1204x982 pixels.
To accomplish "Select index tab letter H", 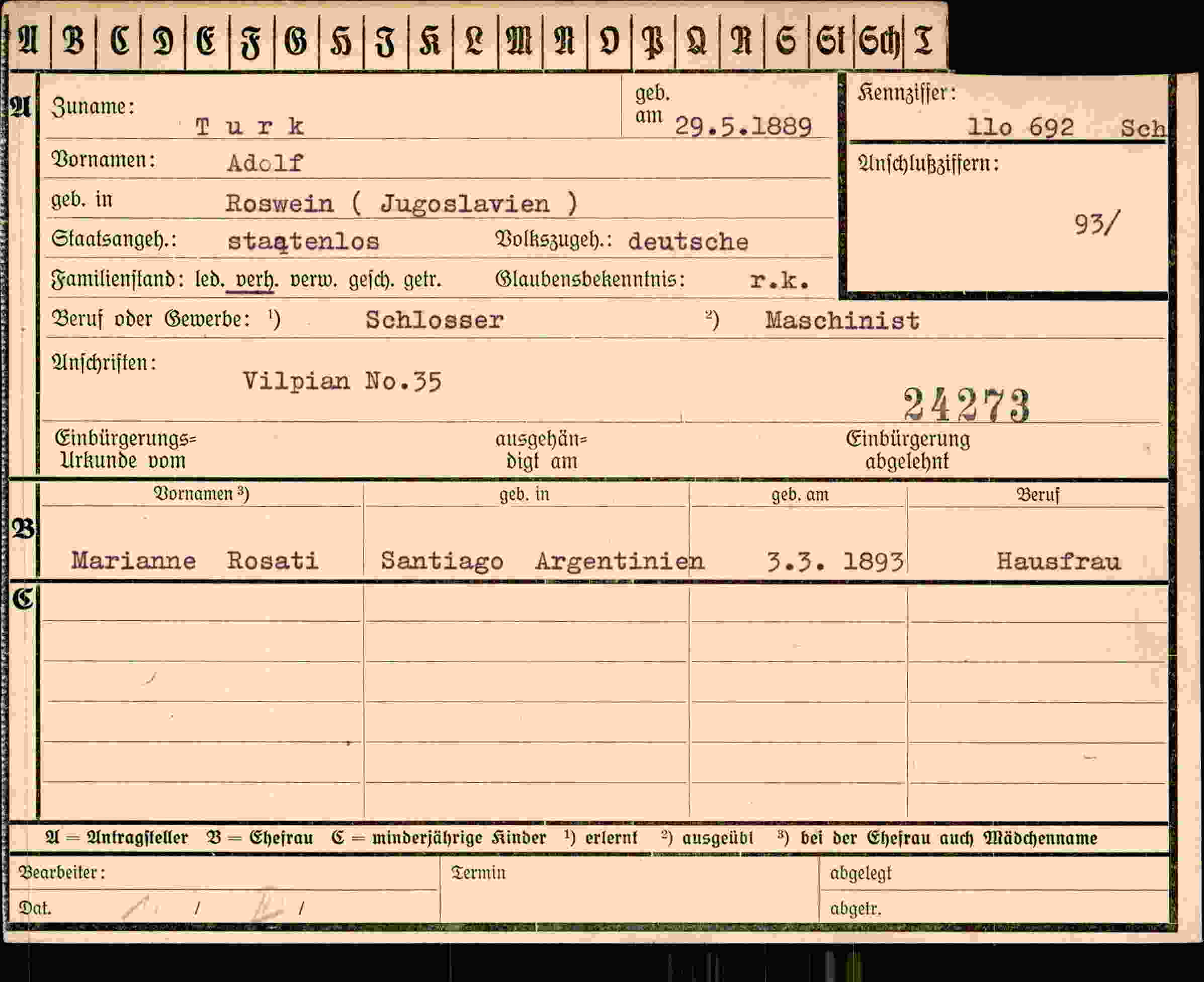I will click(340, 41).
